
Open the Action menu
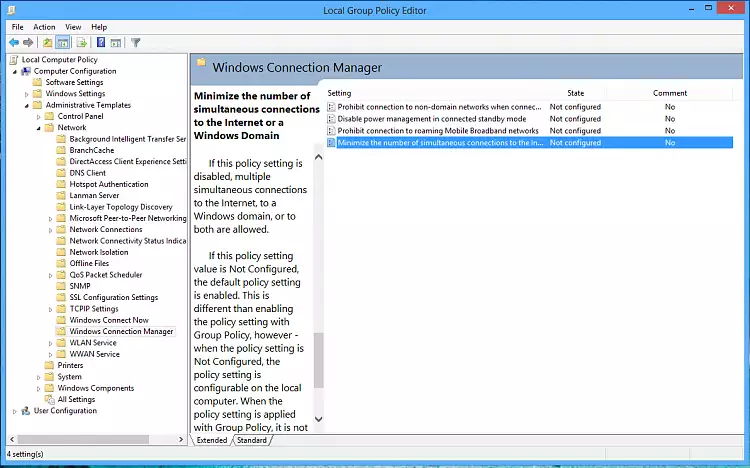coord(44,27)
